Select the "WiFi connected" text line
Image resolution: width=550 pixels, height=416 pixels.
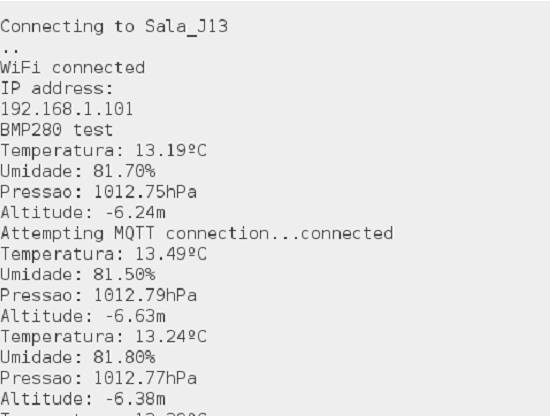tap(73, 67)
